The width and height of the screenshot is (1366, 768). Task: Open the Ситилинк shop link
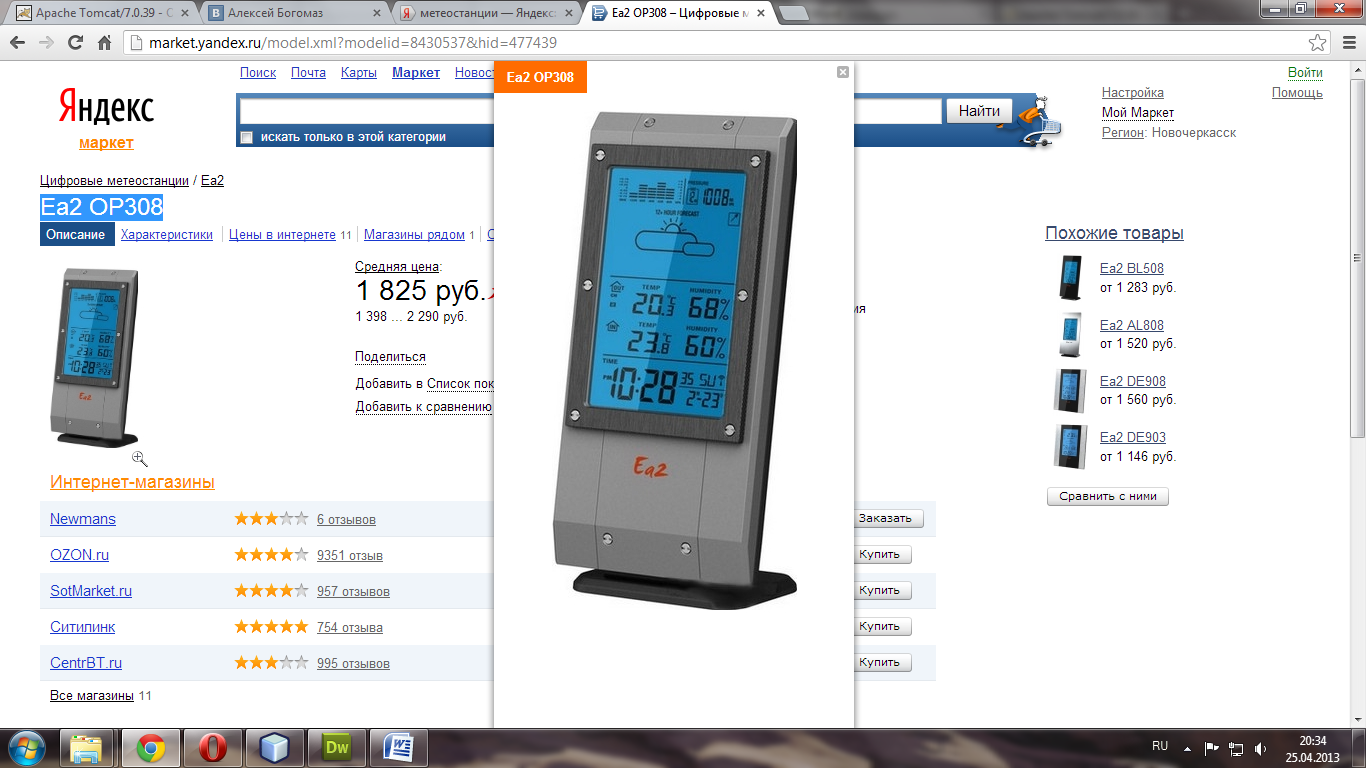pyautogui.click(x=83, y=627)
